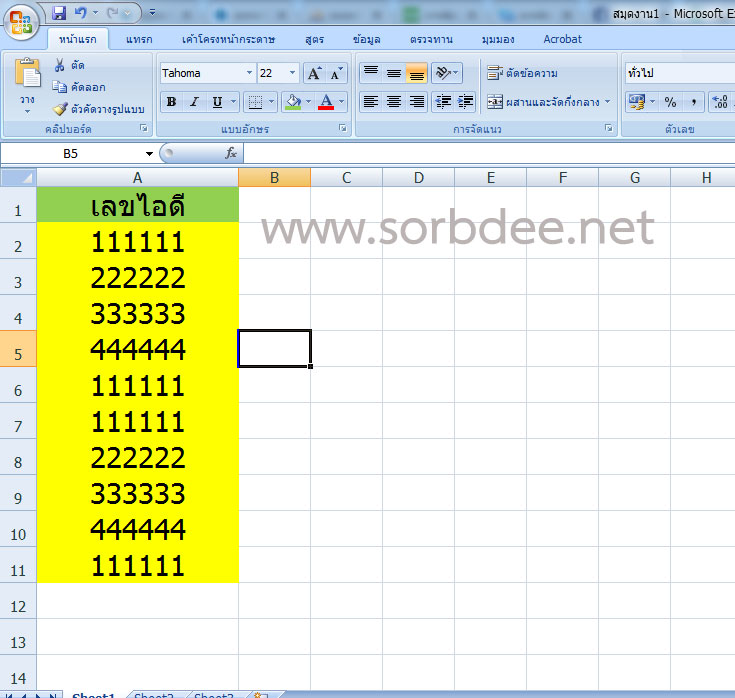Apply comma style
Screen dimensions: 735x698
[x=693, y=102]
